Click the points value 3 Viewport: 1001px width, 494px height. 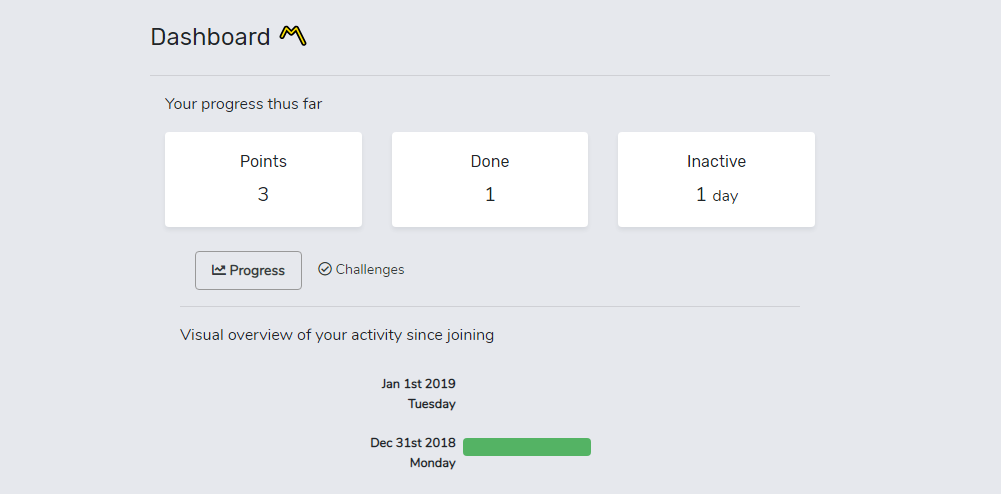pyautogui.click(x=263, y=195)
